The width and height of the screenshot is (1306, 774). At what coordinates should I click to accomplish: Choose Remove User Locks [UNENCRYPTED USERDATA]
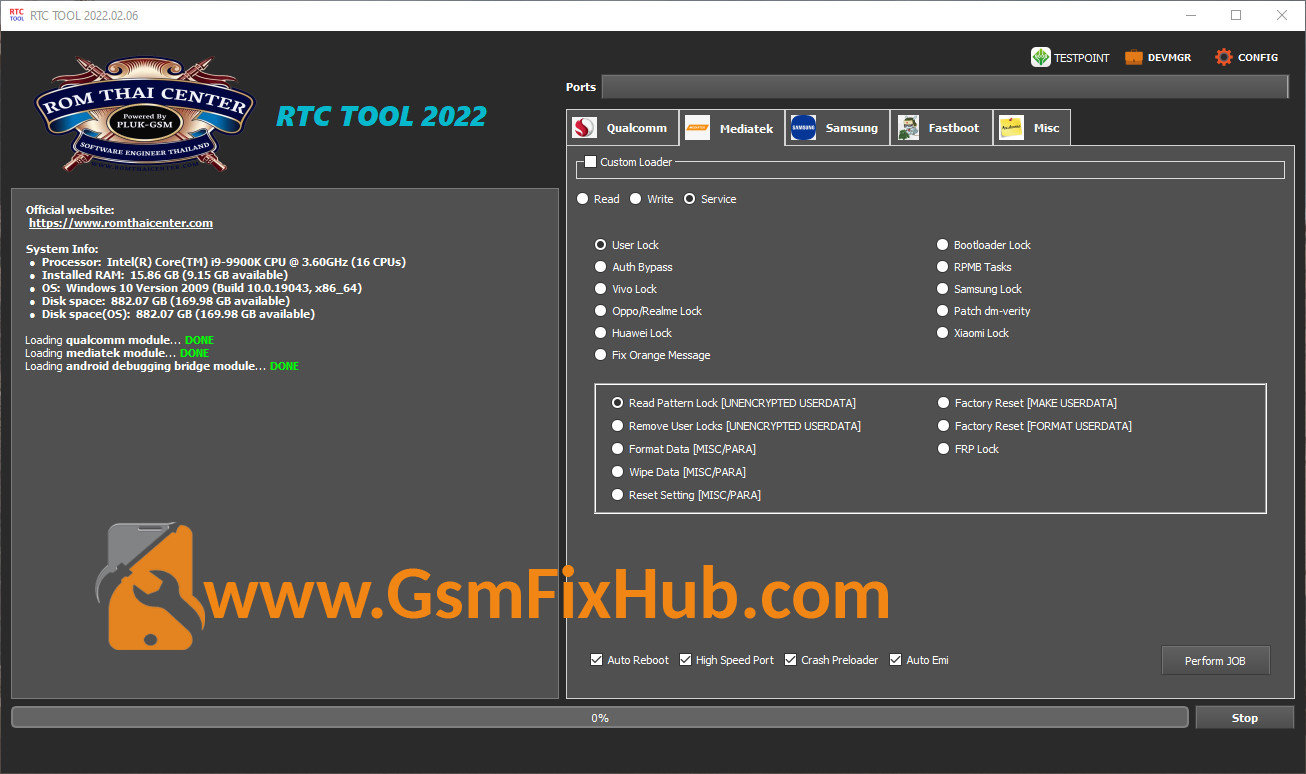click(x=618, y=426)
